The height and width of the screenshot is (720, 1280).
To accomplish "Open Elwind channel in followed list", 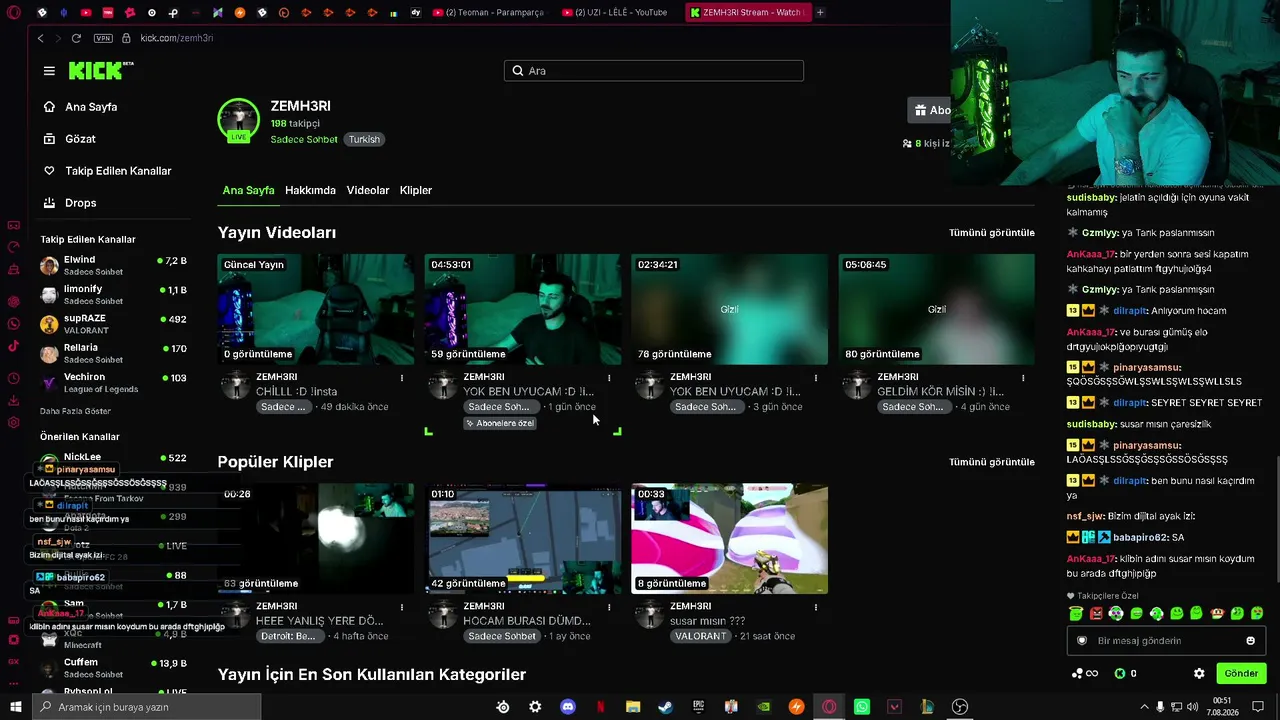I will tap(113, 265).
